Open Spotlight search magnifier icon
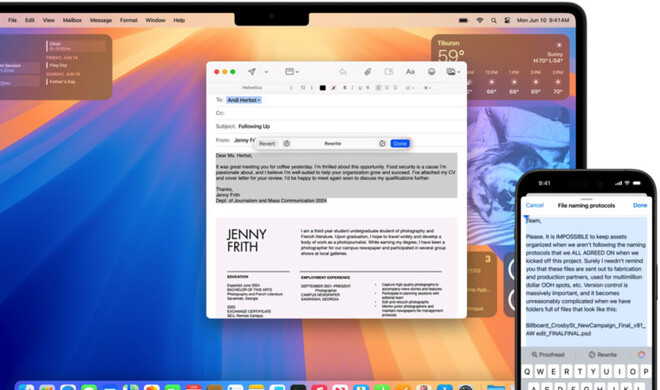The image size is (660, 390). point(493,20)
